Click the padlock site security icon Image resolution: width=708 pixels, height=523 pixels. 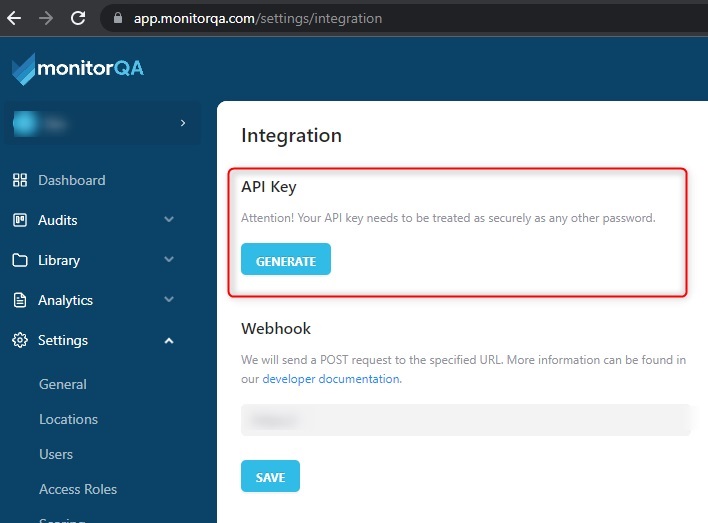118,18
